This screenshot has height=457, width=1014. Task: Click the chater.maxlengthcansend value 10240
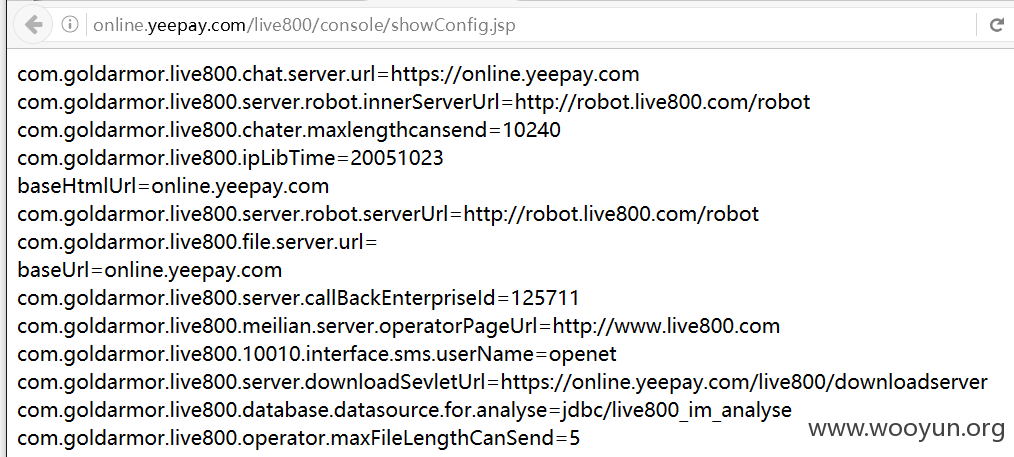(x=532, y=130)
